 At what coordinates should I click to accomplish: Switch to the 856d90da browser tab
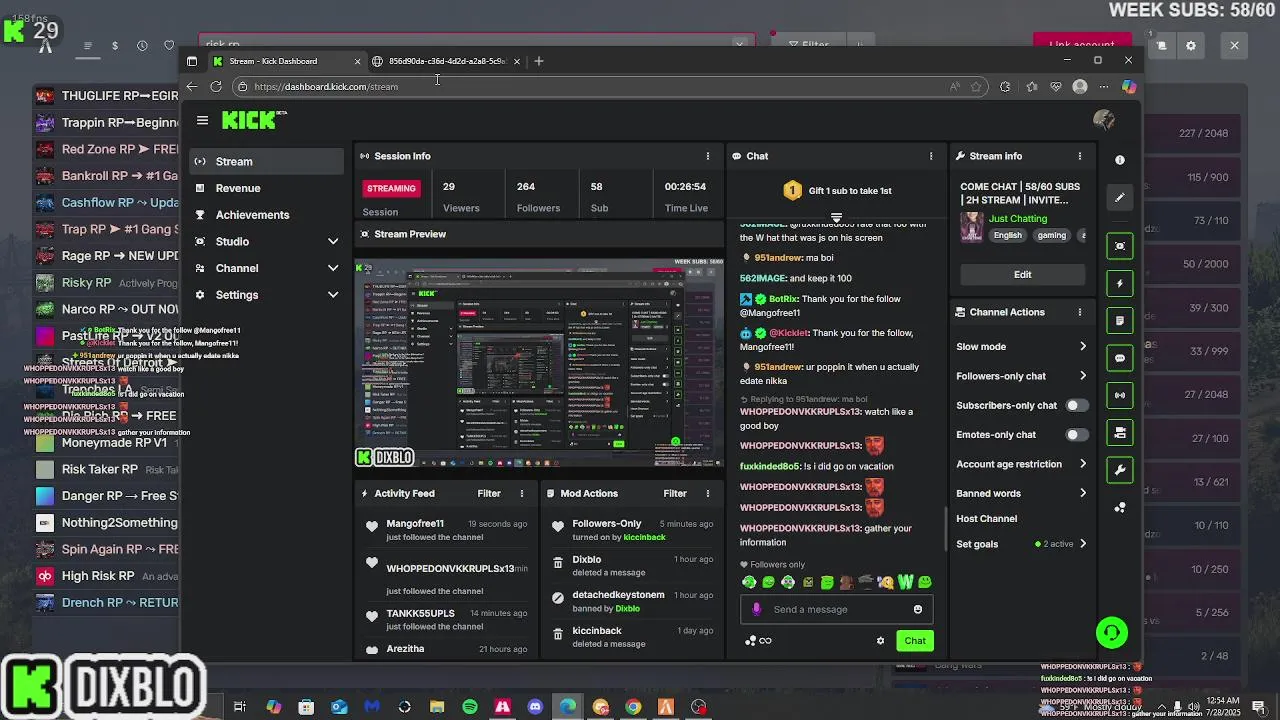point(447,61)
